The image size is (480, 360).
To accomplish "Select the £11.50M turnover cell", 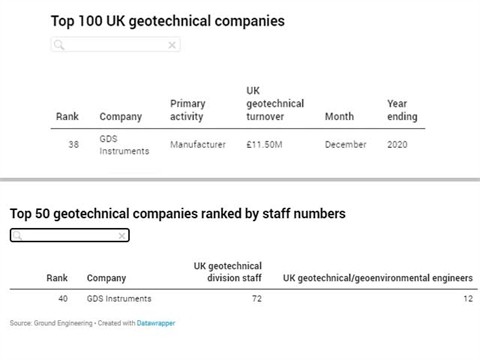I will tap(264, 145).
